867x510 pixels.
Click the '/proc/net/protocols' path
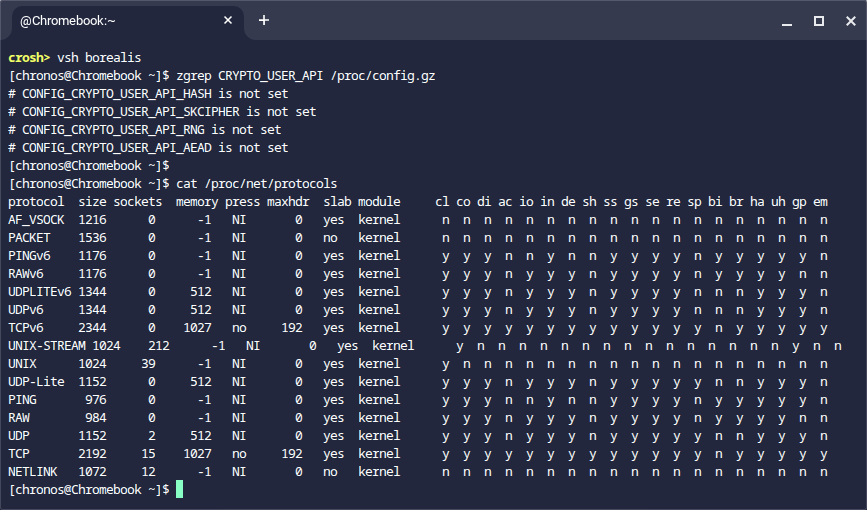(270, 184)
